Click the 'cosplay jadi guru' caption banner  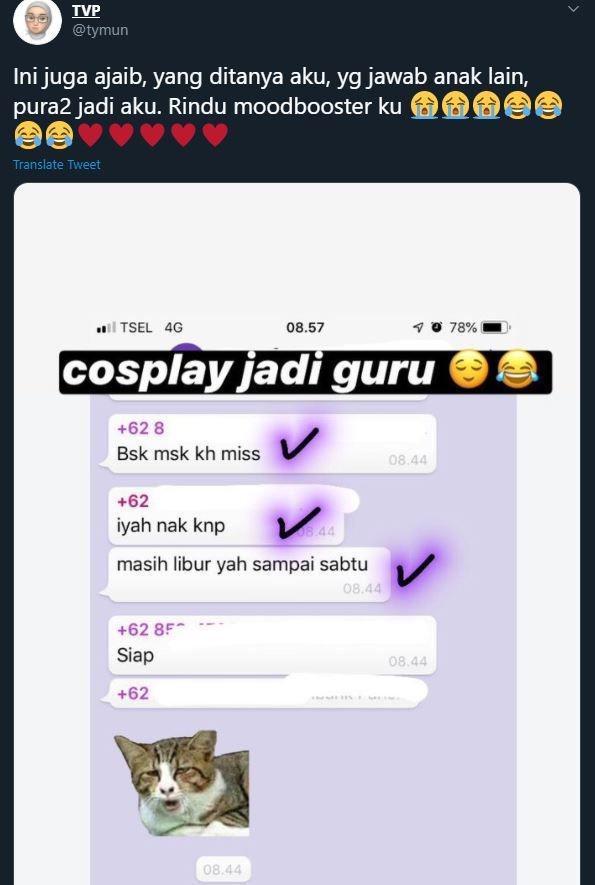pos(305,373)
